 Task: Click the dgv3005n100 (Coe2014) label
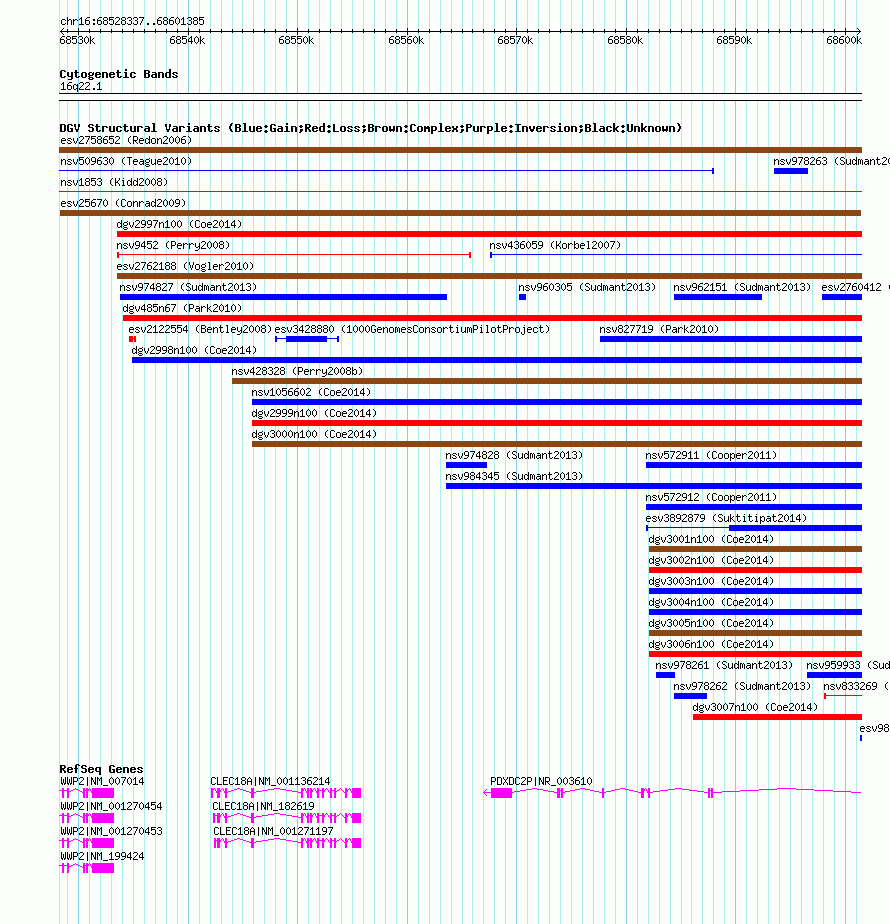click(x=711, y=623)
